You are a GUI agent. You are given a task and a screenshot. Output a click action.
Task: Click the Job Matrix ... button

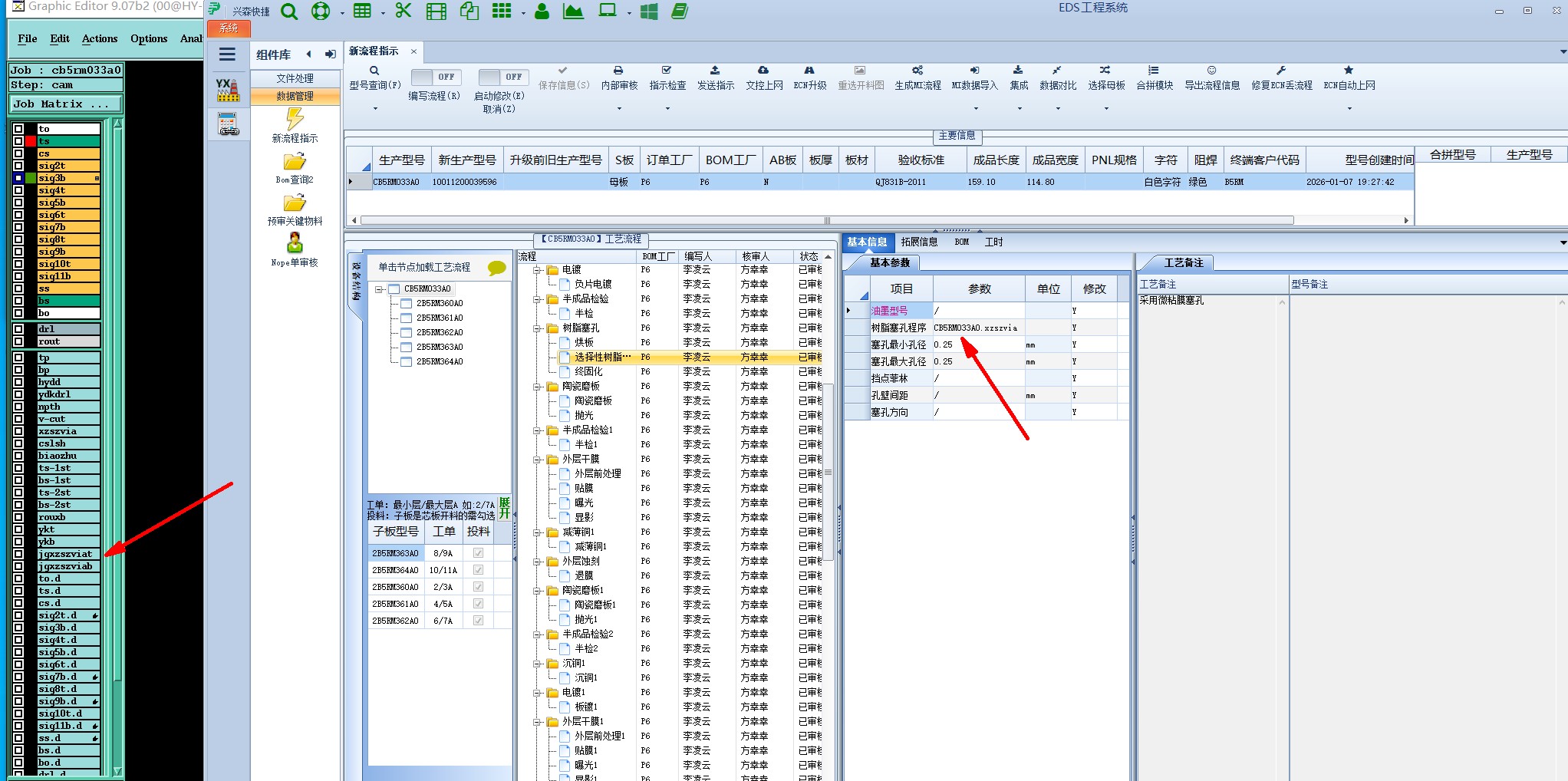66,104
